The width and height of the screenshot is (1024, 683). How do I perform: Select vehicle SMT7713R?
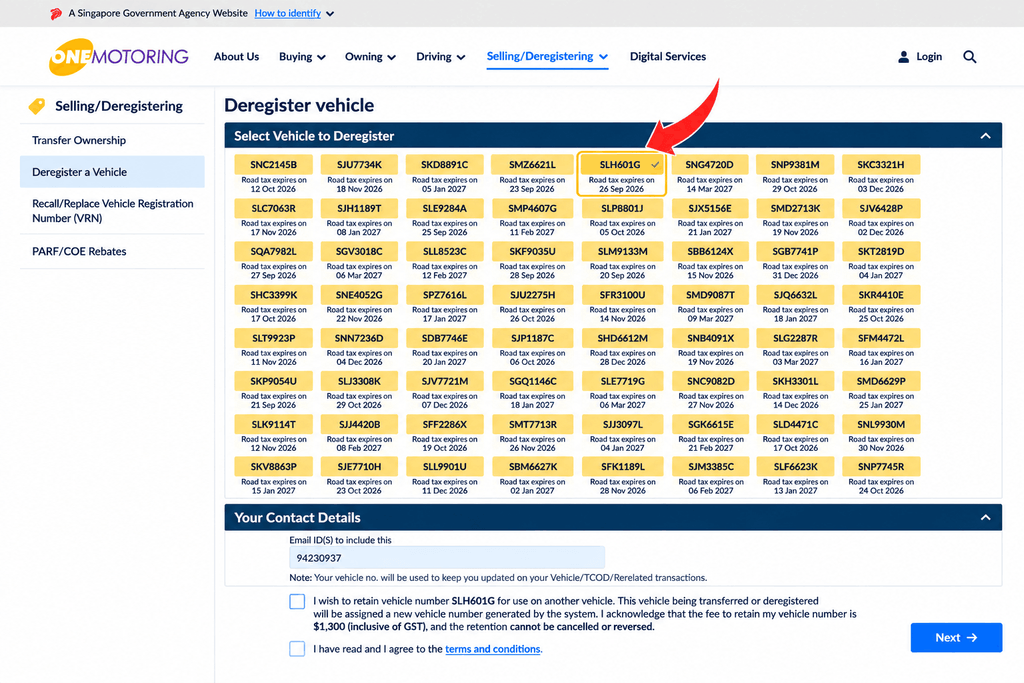(x=532, y=424)
